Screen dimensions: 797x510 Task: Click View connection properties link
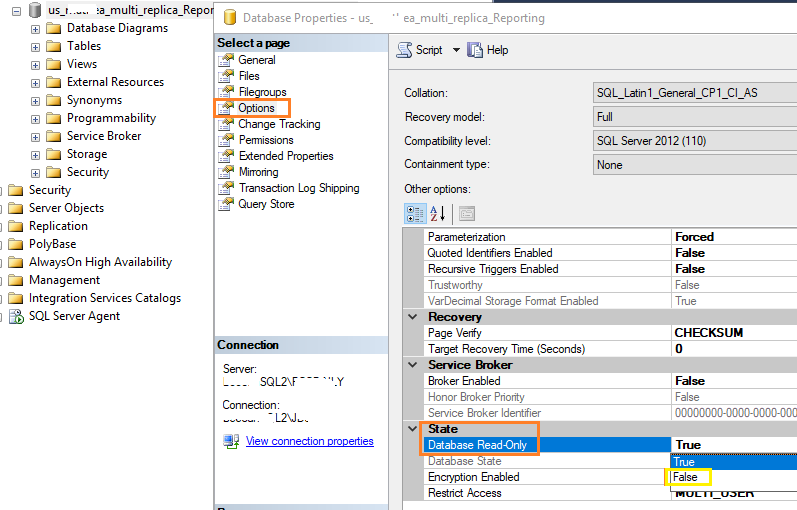(x=310, y=441)
